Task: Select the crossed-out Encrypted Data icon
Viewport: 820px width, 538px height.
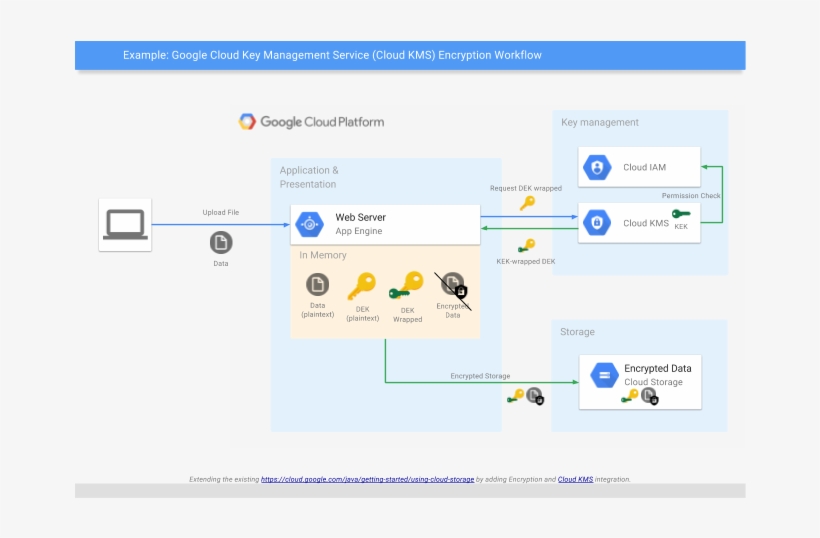Action: pyautogui.click(x=453, y=287)
